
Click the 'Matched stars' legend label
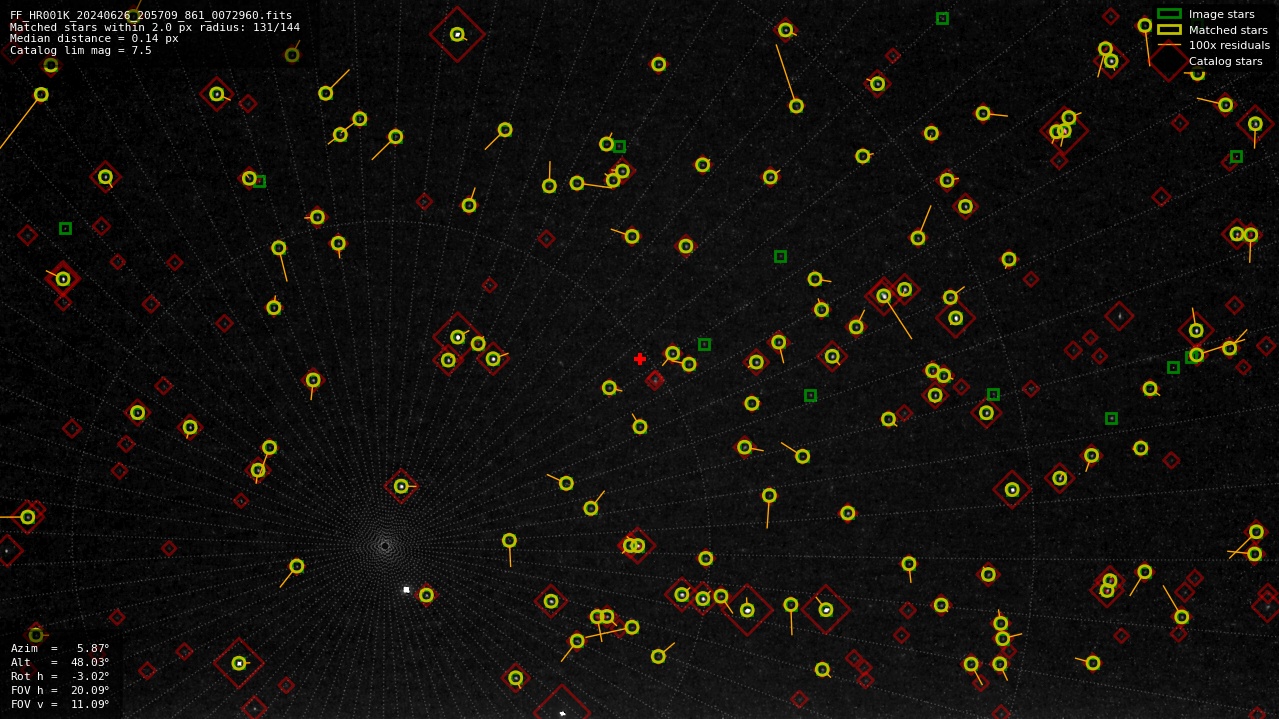click(x=1228, y=30)
